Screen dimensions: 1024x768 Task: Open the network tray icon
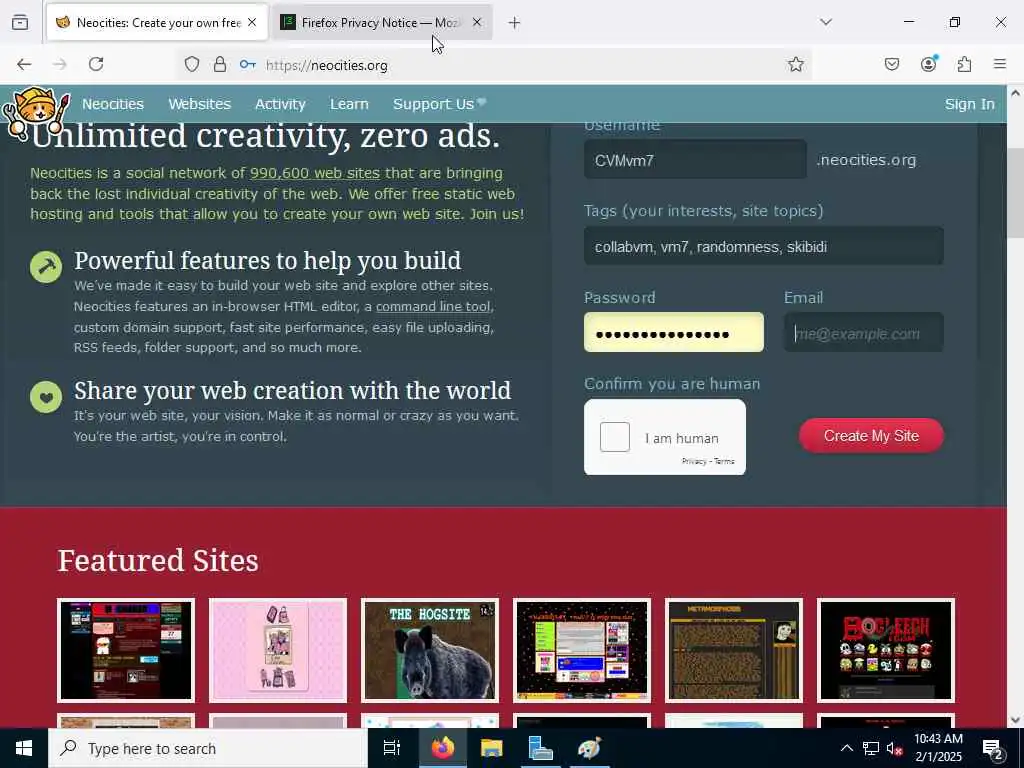tap(871, 748)
